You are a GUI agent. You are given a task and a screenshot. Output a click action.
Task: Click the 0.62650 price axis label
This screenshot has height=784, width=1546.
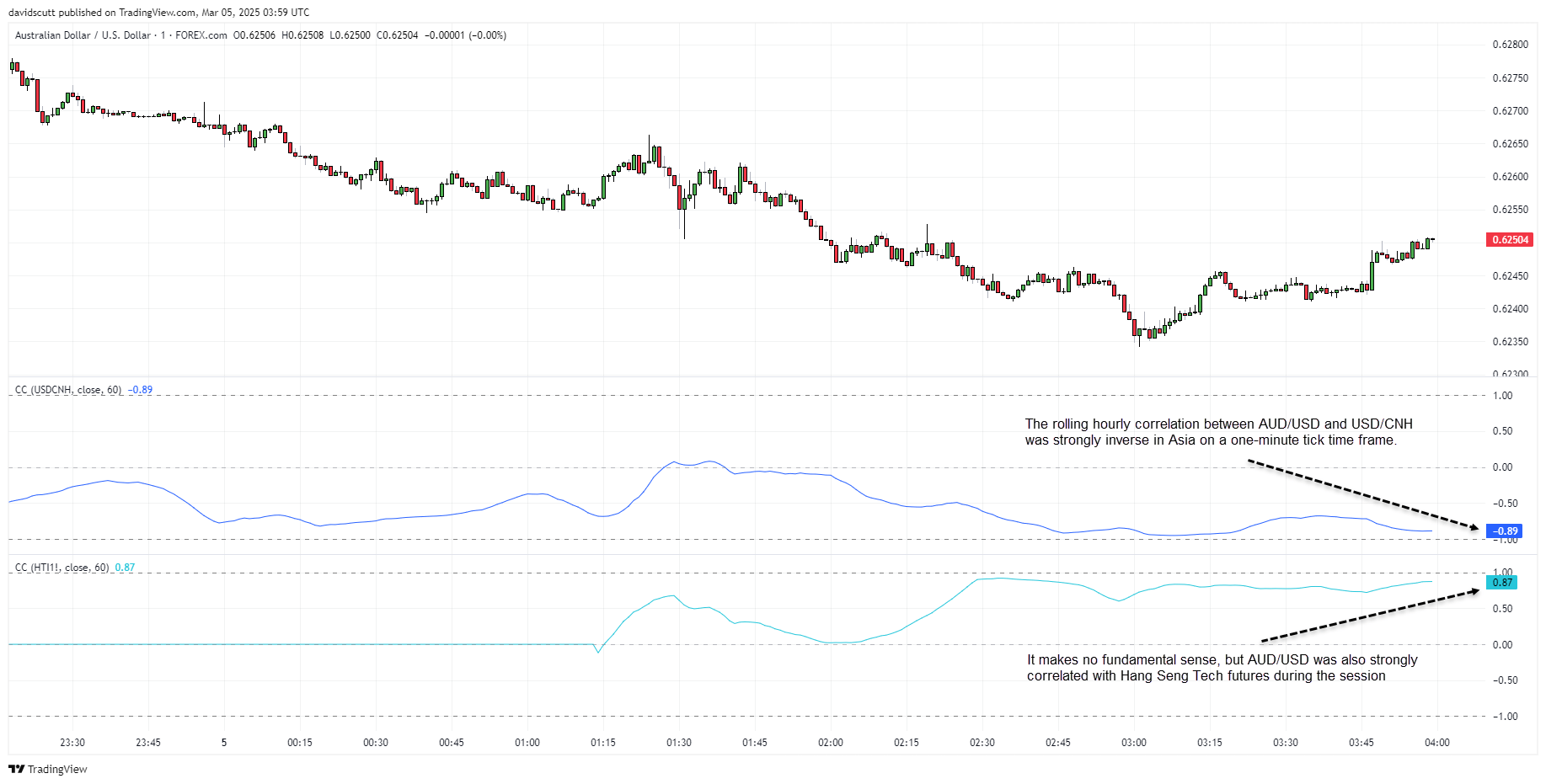(x=1510, y=144)
